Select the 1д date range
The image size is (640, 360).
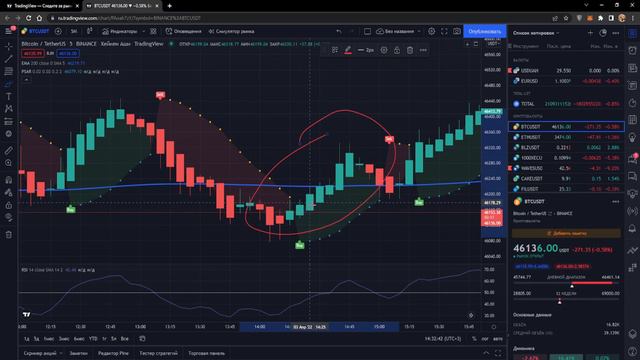coord(27,339)
